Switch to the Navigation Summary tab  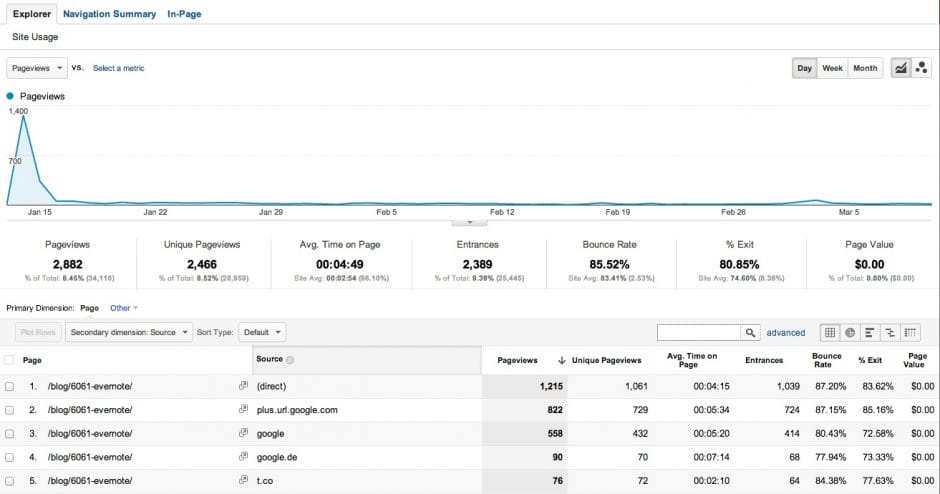pyautogui.click(x=109, y=14)
